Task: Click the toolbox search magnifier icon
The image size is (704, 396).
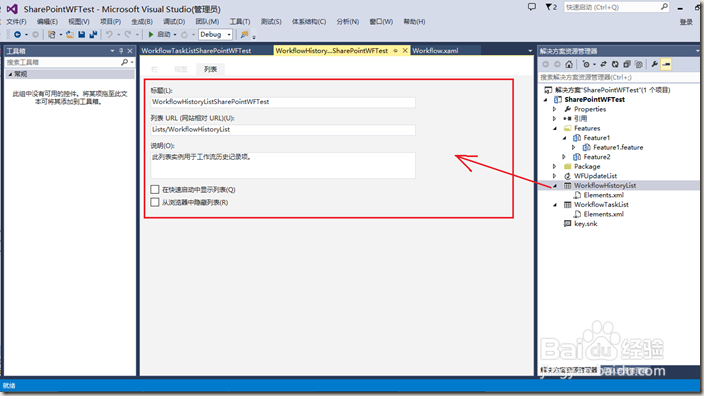Action: pos(124,62)
